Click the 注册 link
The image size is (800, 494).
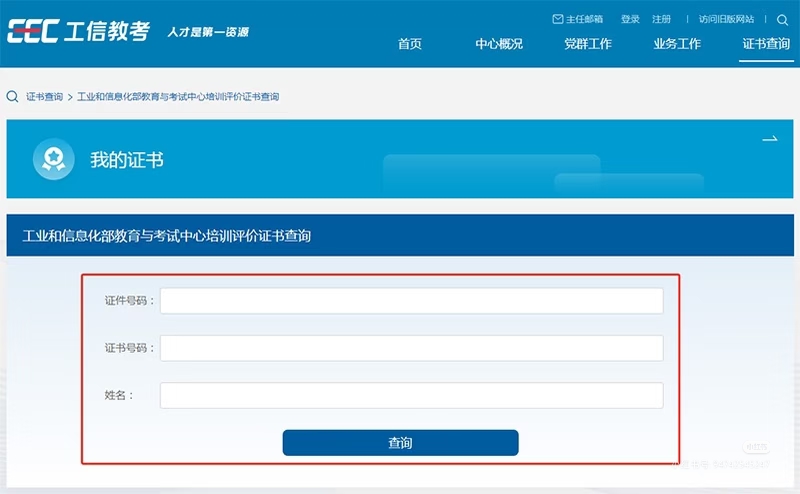(x=661, y=19)
